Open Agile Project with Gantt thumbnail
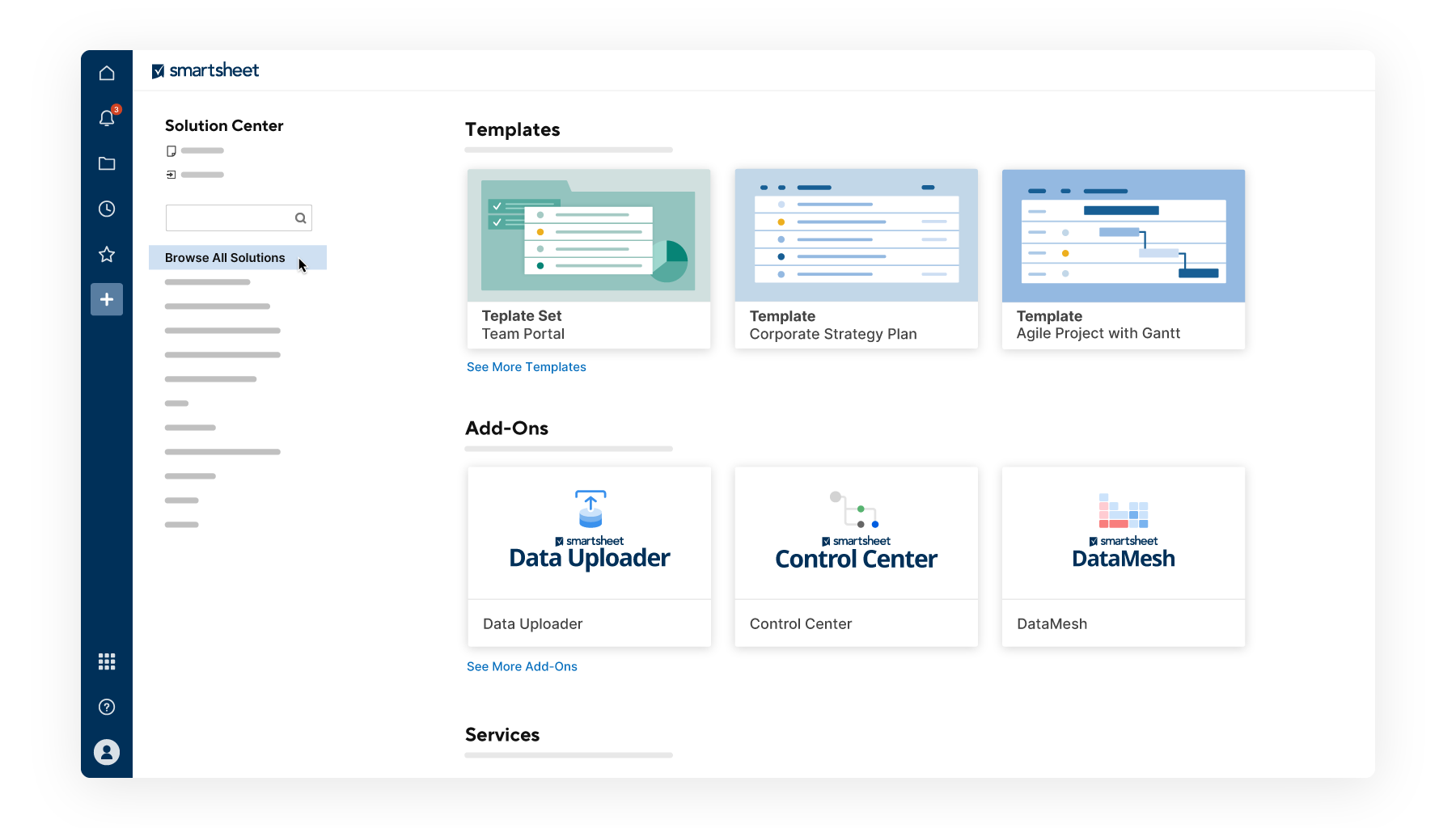Viewport: 1456px width, 828px height. click(x=1124, y=235)
